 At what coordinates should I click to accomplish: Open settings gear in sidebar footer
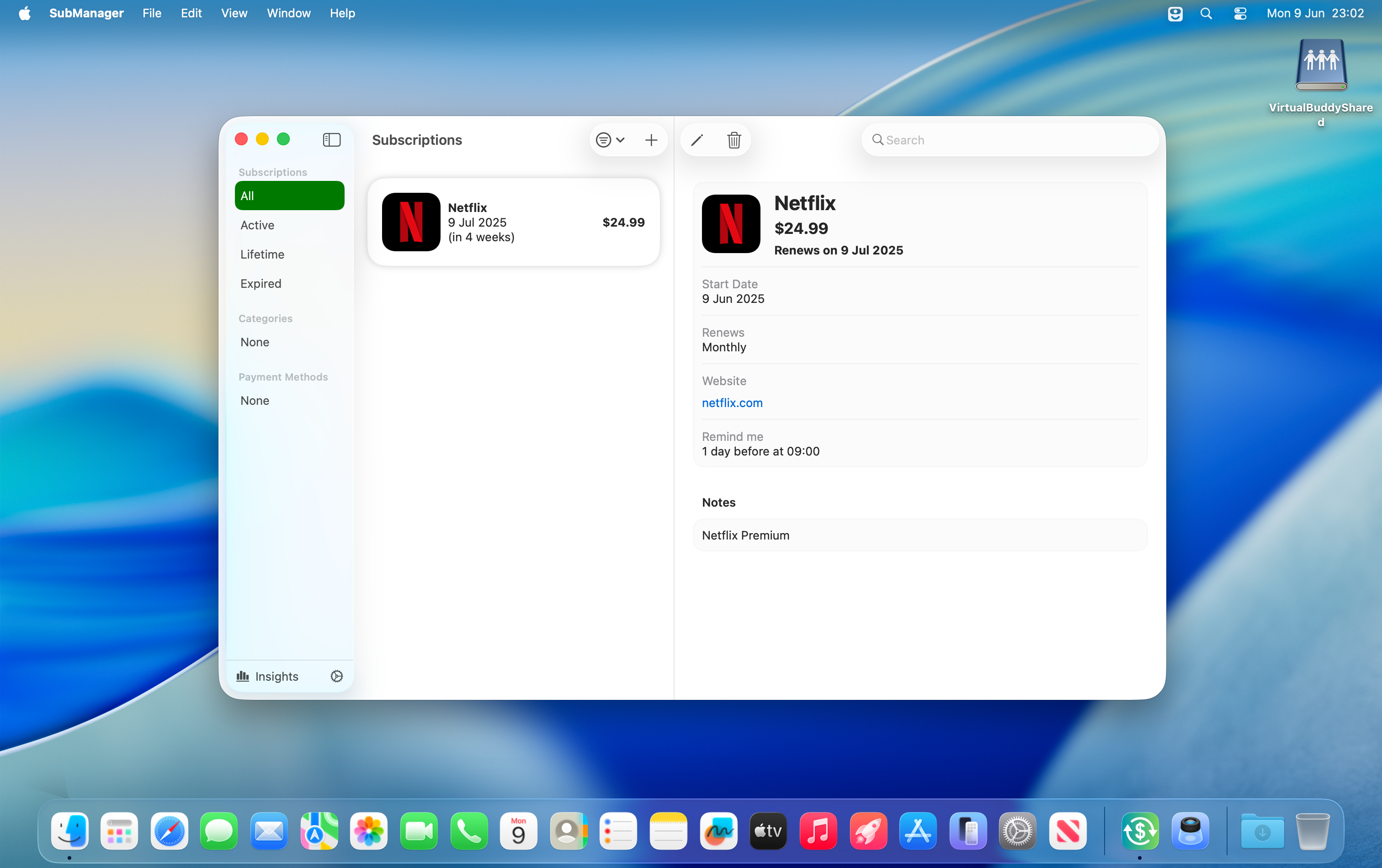click(x=337, y=677)
